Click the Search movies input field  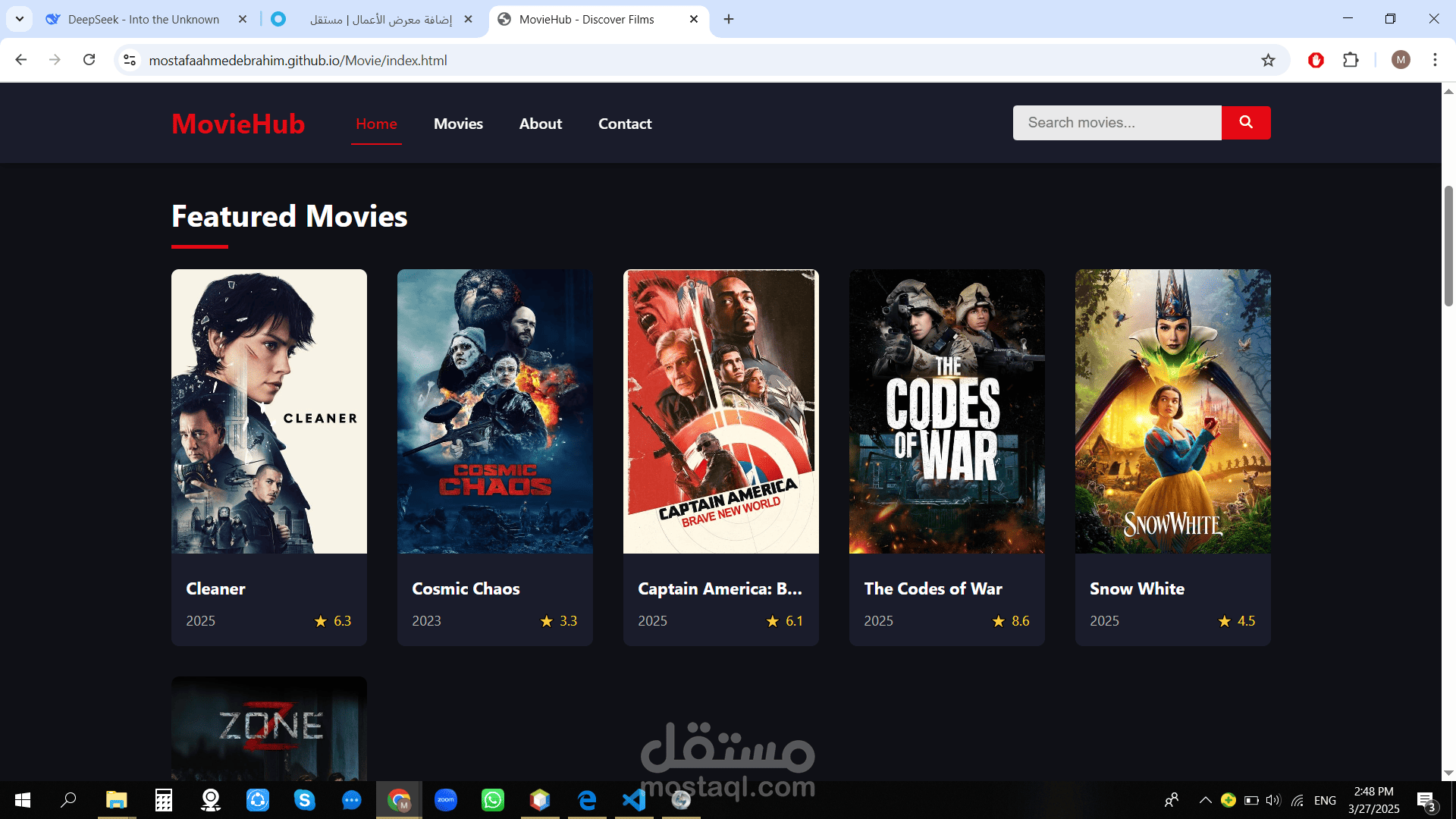pos(1117,123)
